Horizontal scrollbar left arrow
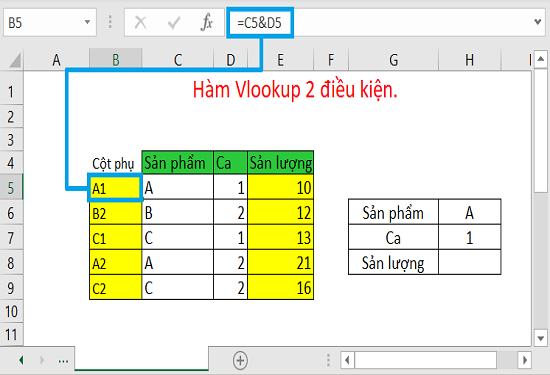Image resolution: width=550 pixels, height=375 pixels. tap(347, 360)
